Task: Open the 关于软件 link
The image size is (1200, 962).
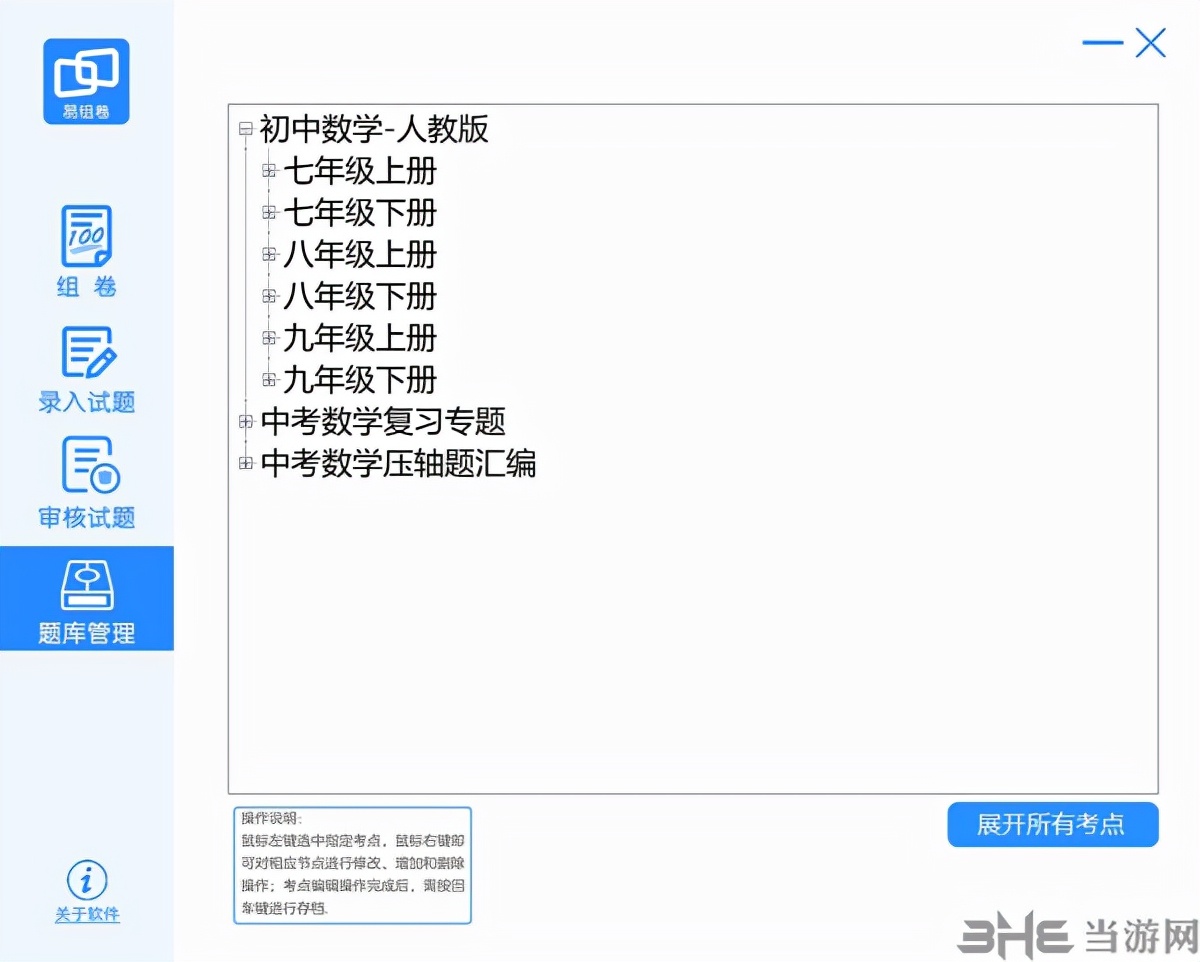Action: [x=86, y=914]
